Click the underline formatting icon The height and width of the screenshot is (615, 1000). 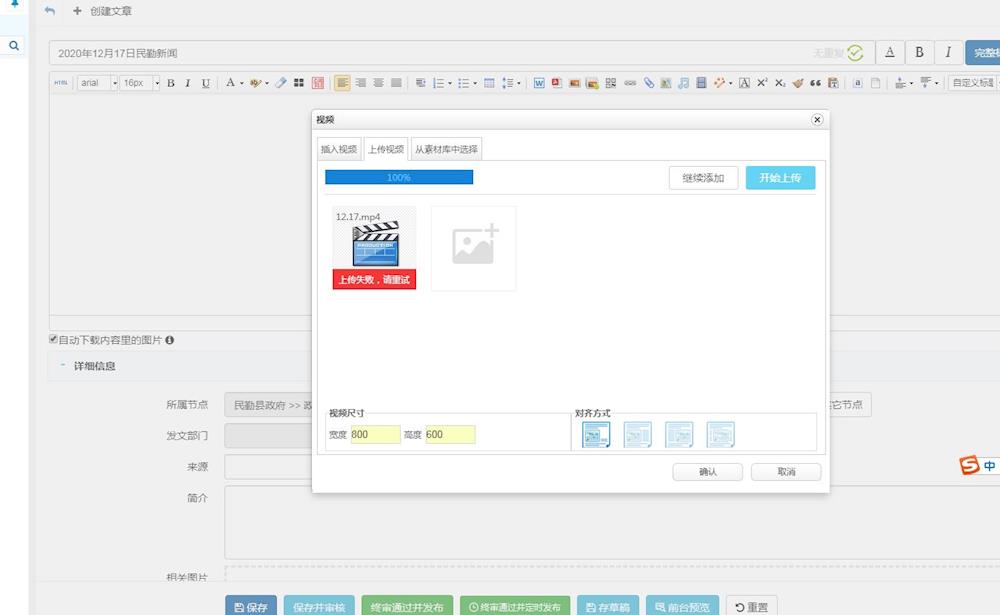[206, 83]
